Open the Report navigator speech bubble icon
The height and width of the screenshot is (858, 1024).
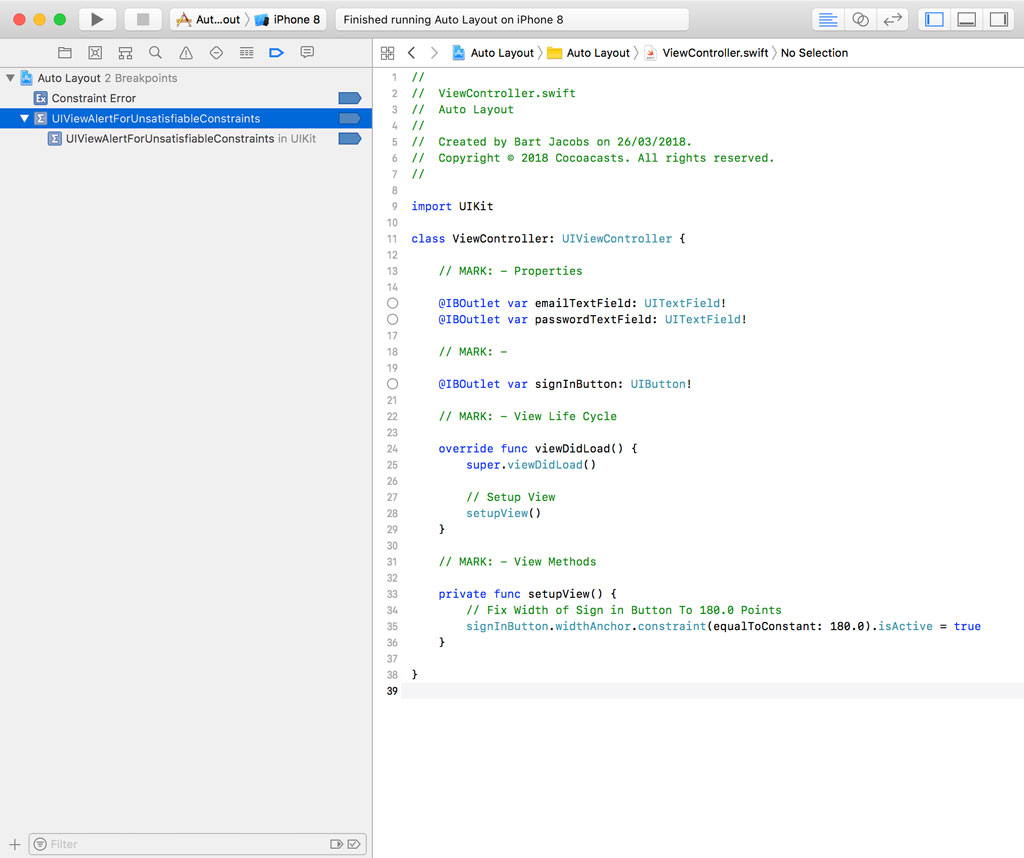pos(307,52)
